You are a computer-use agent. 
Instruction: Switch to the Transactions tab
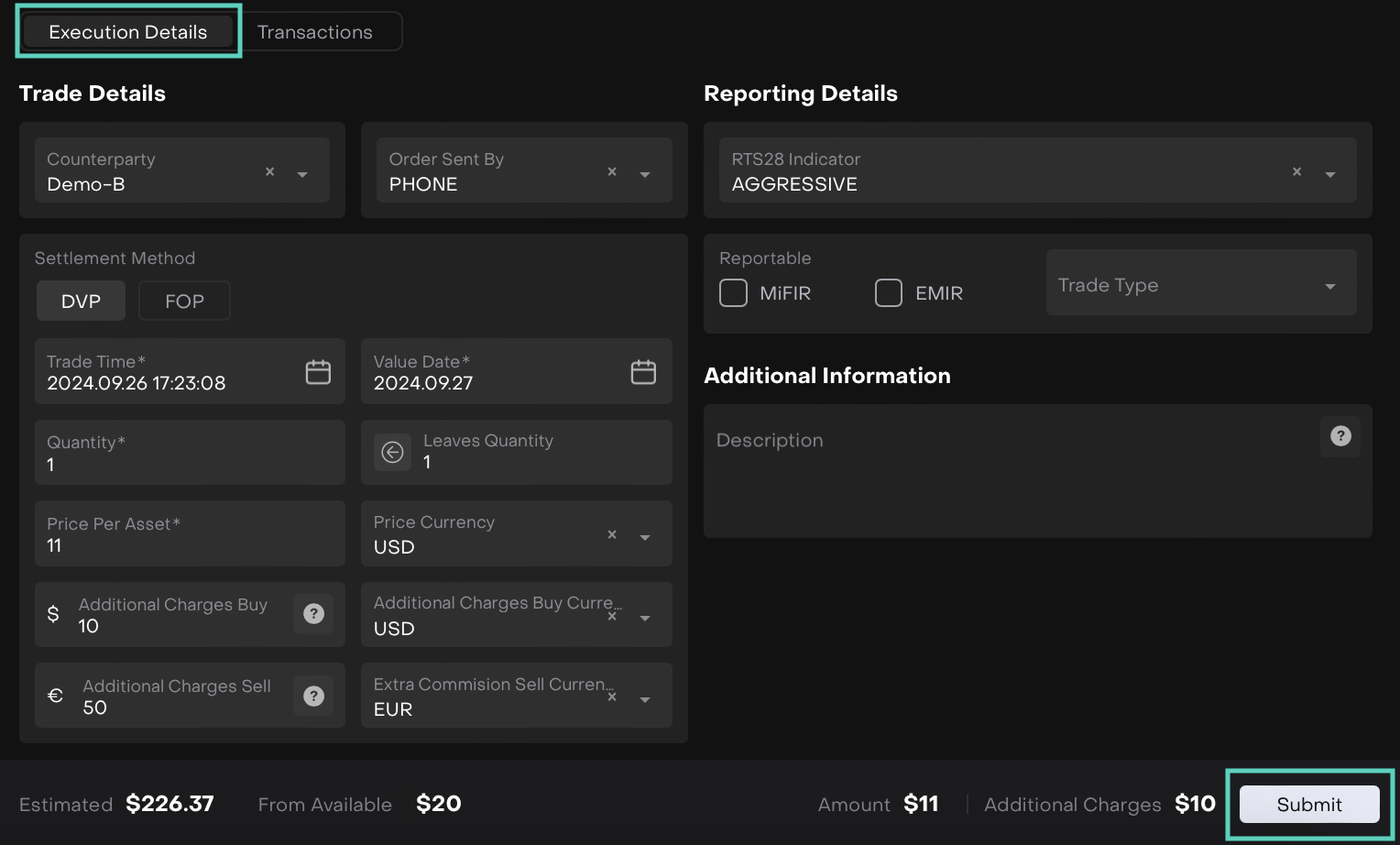(314, 32)
